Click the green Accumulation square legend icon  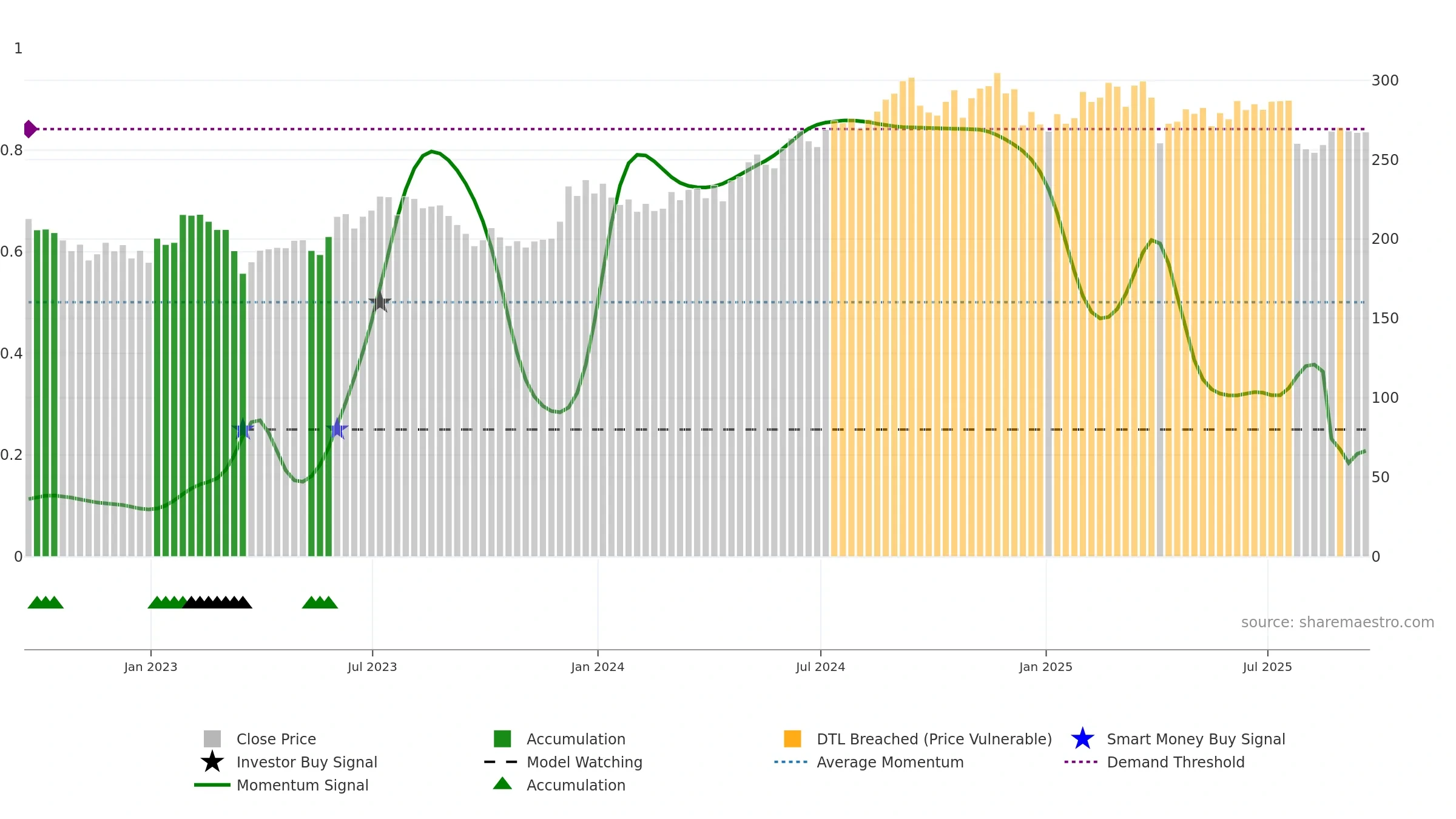click(x=502, y=739)
